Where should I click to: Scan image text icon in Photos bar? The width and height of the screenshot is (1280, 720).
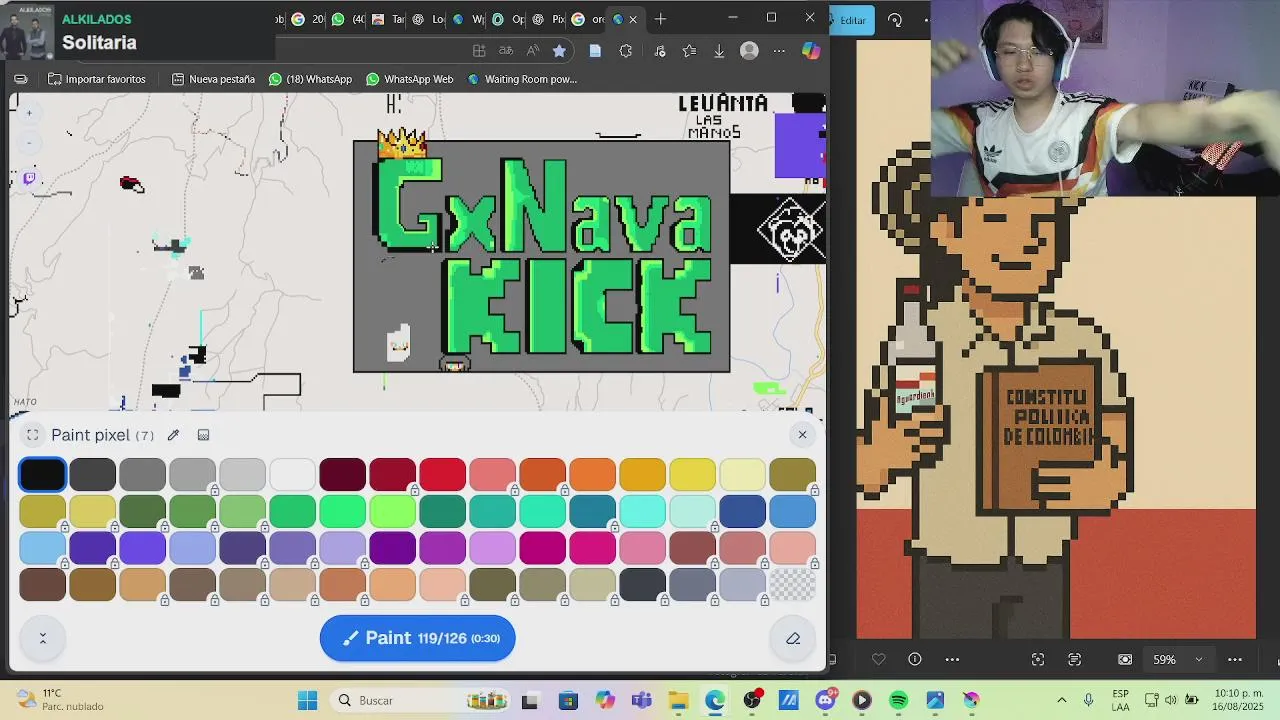(x=1075, y=659)
